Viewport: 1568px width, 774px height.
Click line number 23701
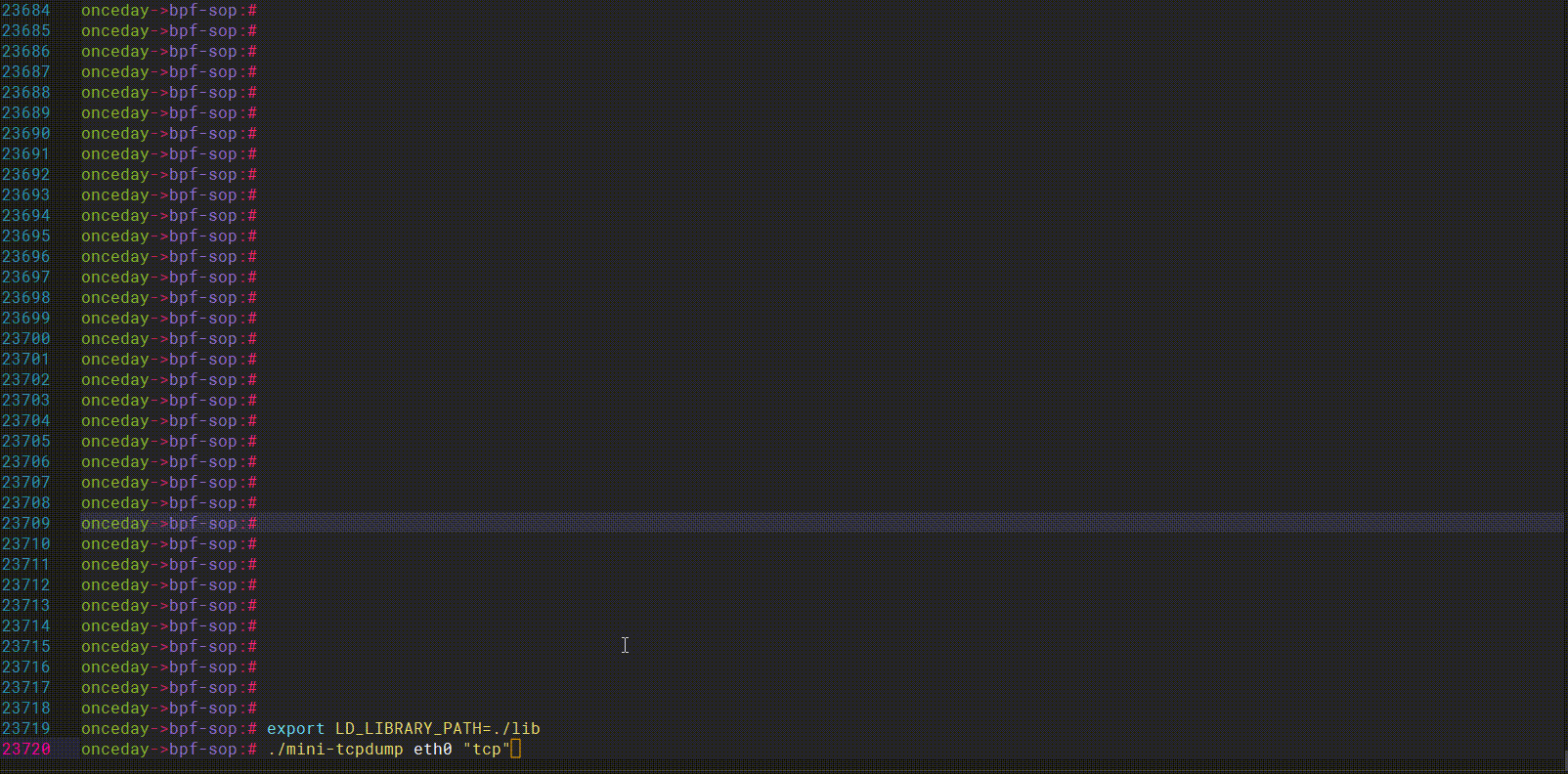(x=26, y=360)
